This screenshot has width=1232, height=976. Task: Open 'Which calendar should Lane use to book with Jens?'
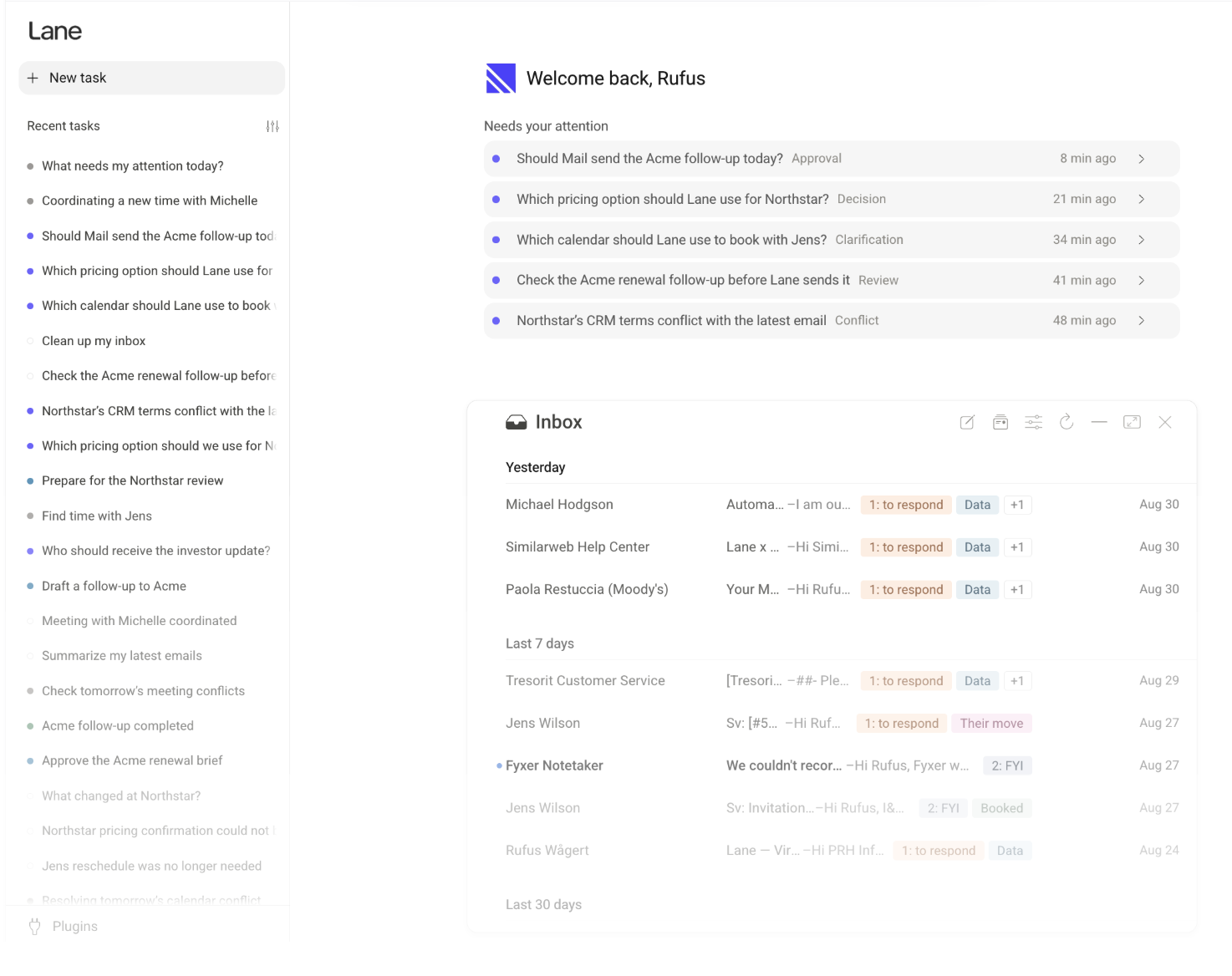click(x=832, y=240)
